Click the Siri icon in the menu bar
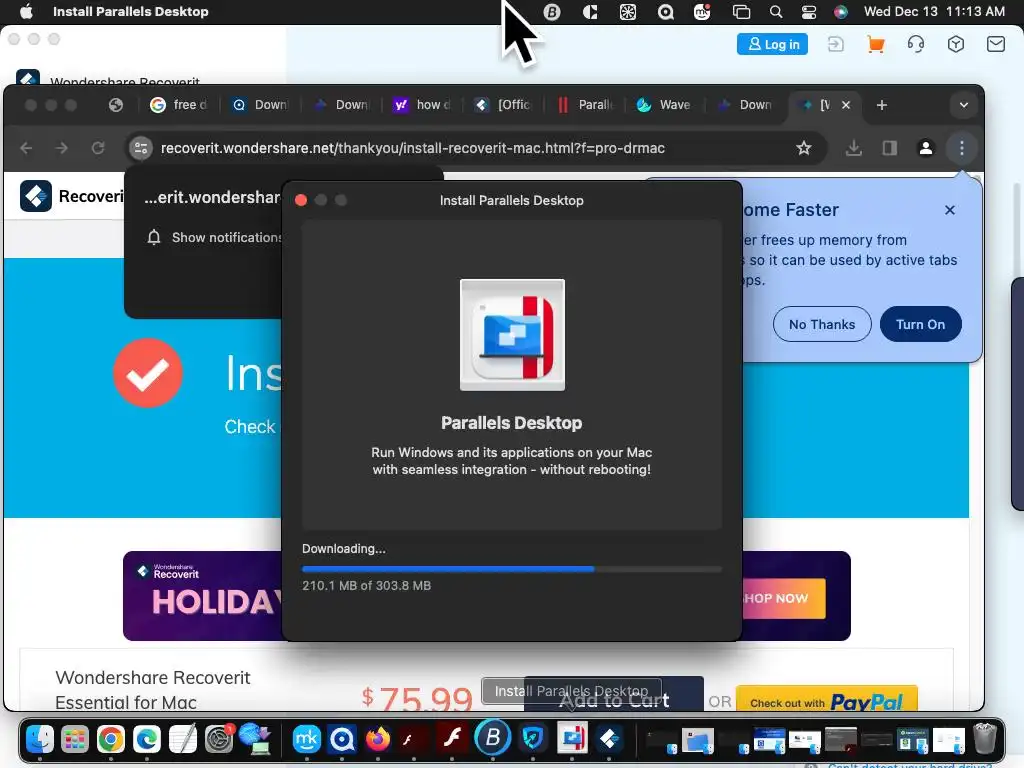The image size is (1024, 768). (x=840, y=12)
